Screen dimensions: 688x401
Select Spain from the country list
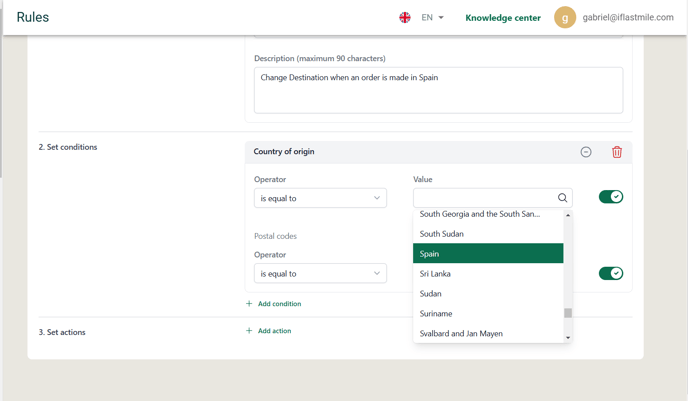click(488, 254)
